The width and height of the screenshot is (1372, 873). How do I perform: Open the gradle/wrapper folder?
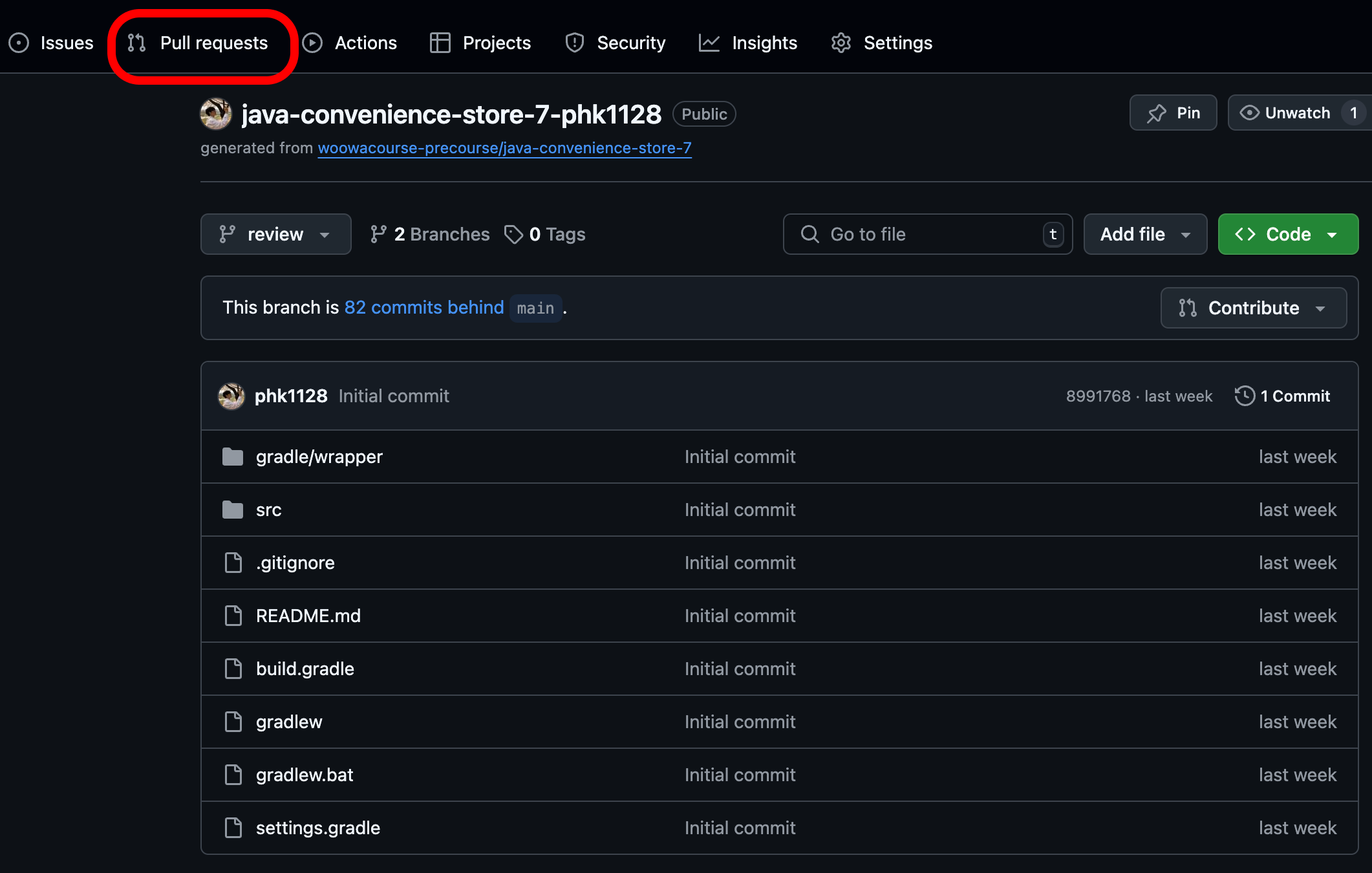pyautogui.click(x=319, y=457)
